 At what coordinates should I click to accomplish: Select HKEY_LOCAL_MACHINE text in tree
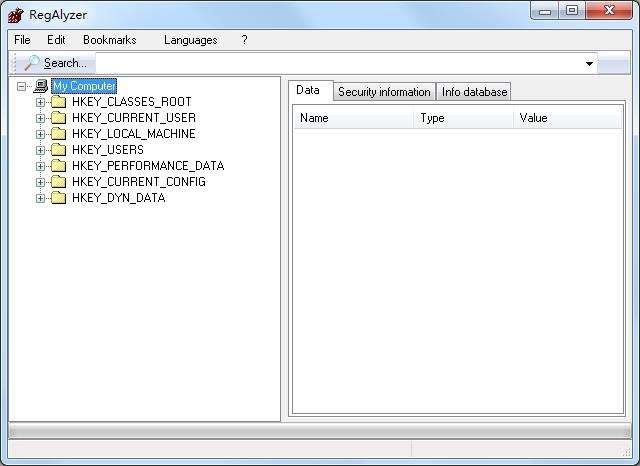point(133,133)
